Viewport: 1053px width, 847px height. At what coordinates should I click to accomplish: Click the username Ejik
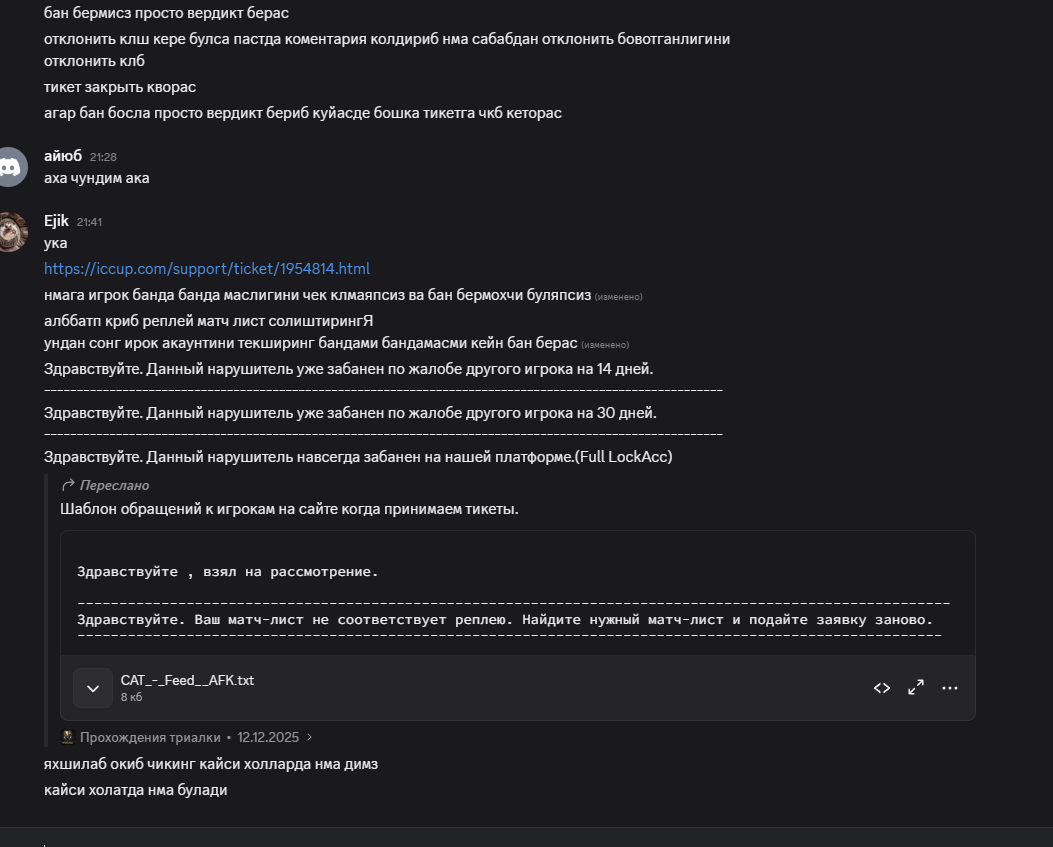click(56, 221)
